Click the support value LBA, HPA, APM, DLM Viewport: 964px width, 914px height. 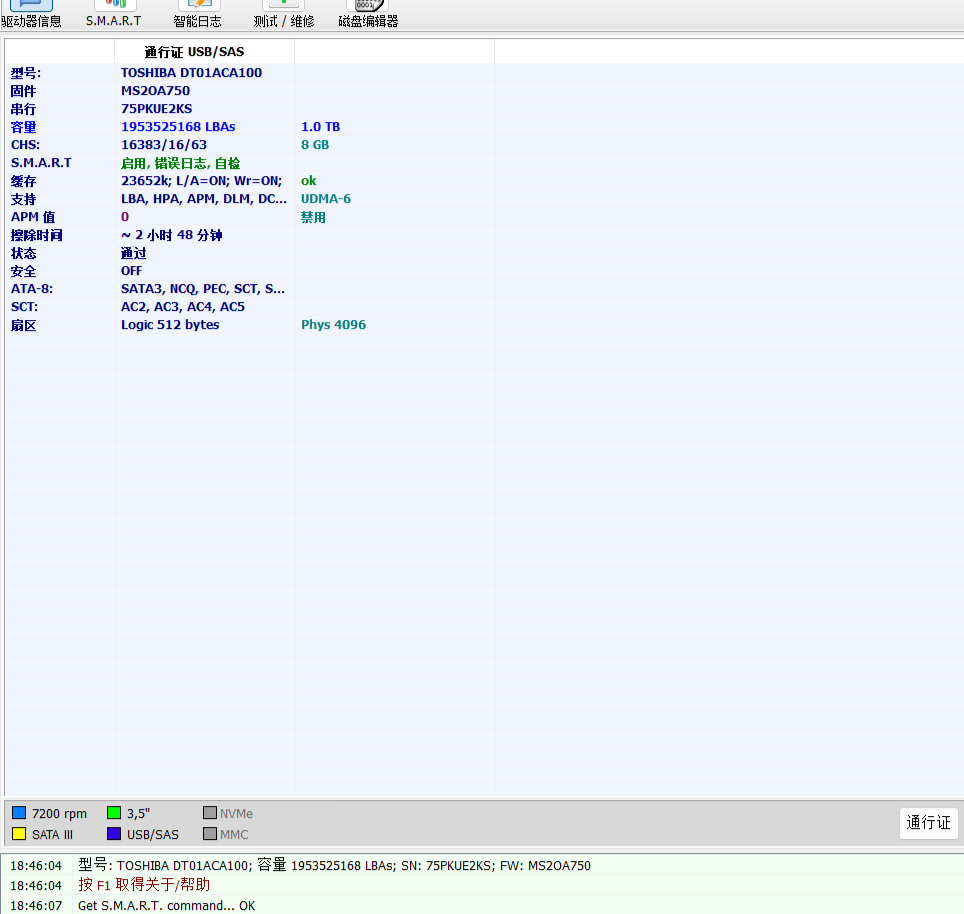click(x=203, y=199)
